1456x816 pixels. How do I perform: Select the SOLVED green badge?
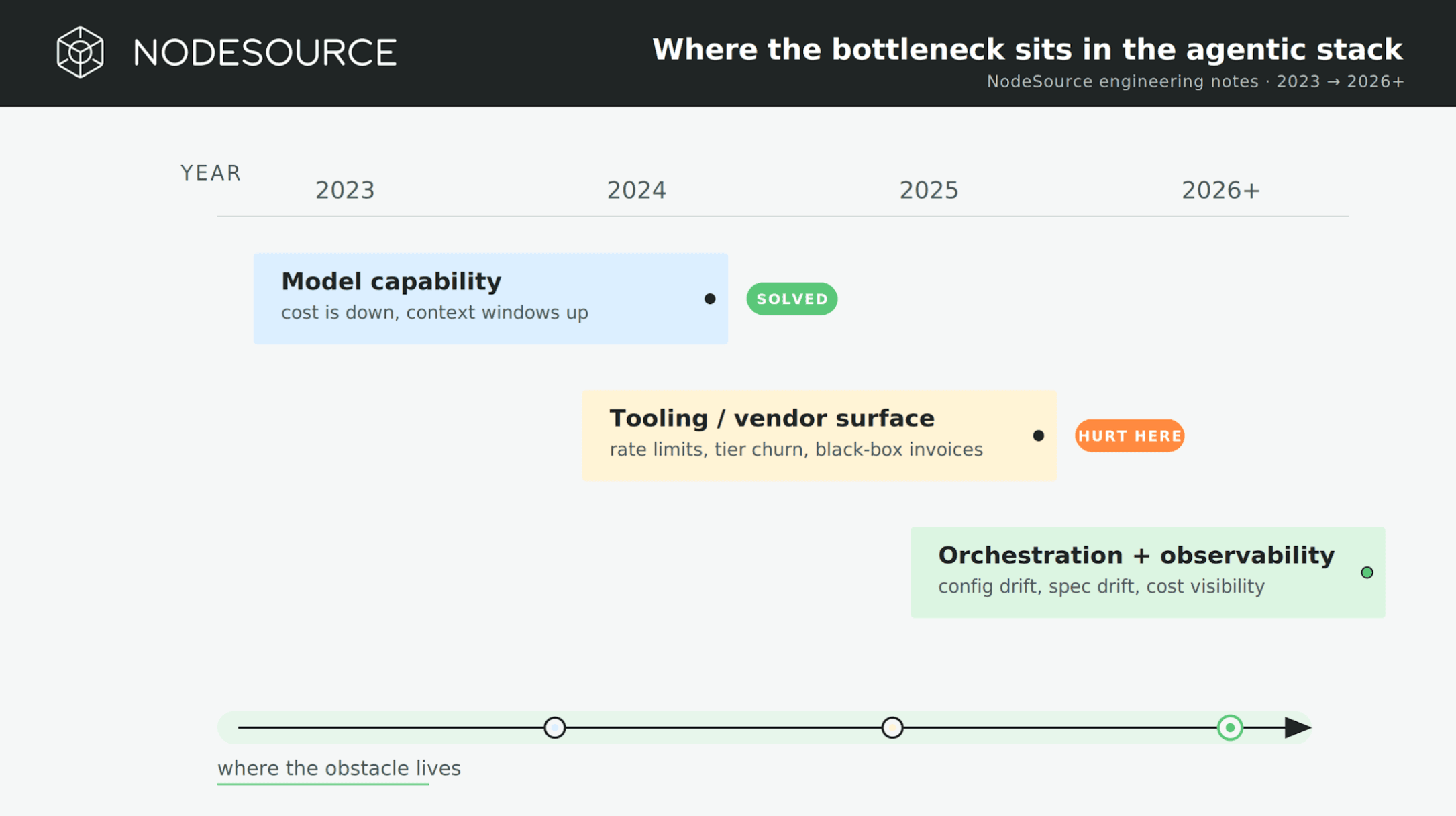pos(792,299)
